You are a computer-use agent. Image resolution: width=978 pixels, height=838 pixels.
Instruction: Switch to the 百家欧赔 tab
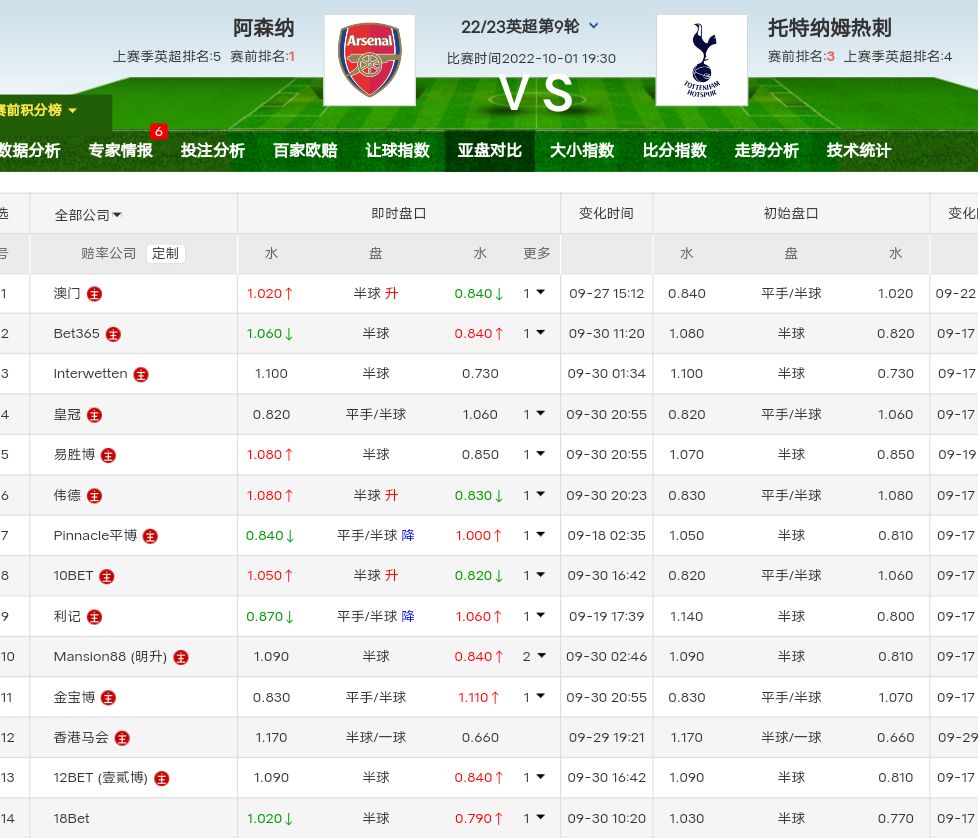(x=305, y=151)
